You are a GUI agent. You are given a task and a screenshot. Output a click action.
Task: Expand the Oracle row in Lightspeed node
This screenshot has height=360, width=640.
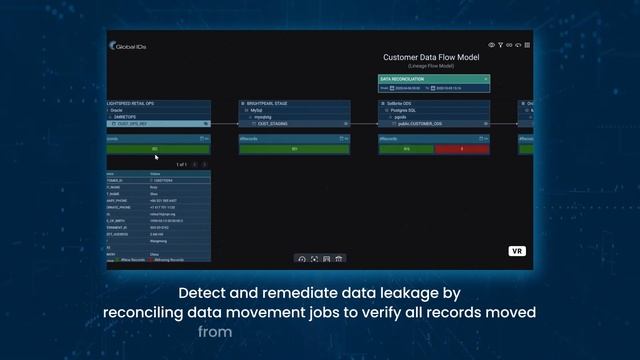point(159,110)
